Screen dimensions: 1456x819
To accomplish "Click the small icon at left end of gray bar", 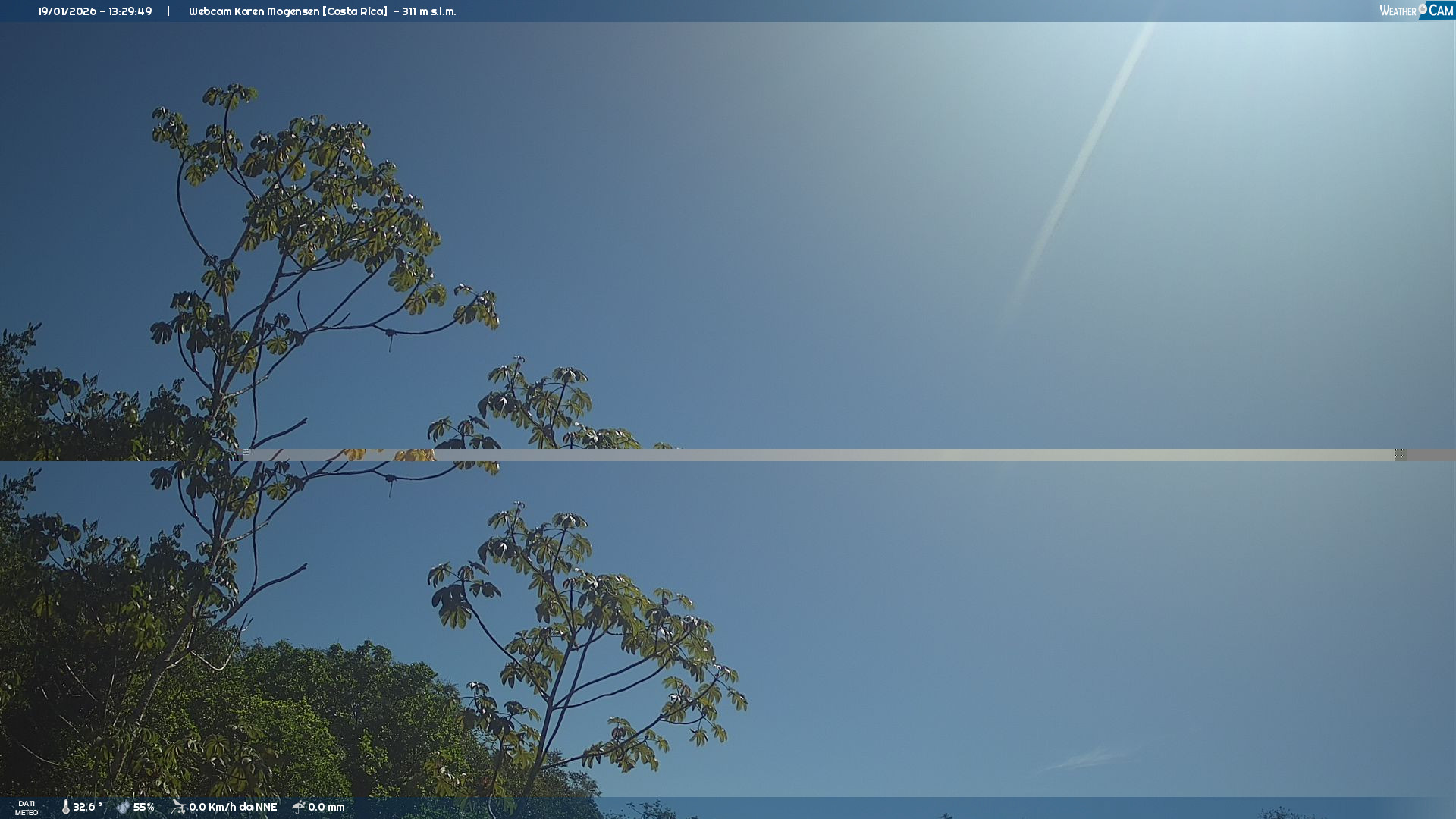I will tap(246, 452).
